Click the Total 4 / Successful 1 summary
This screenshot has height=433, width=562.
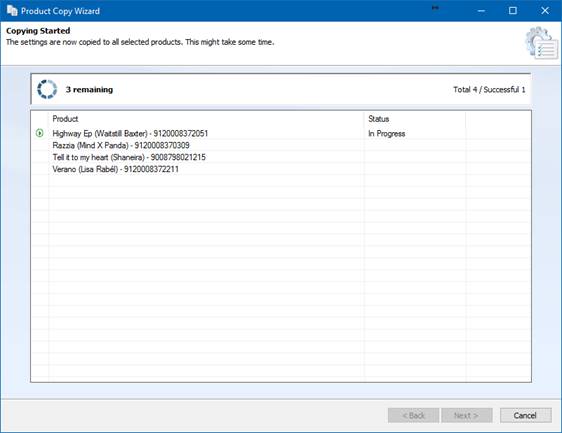point(489,90)
